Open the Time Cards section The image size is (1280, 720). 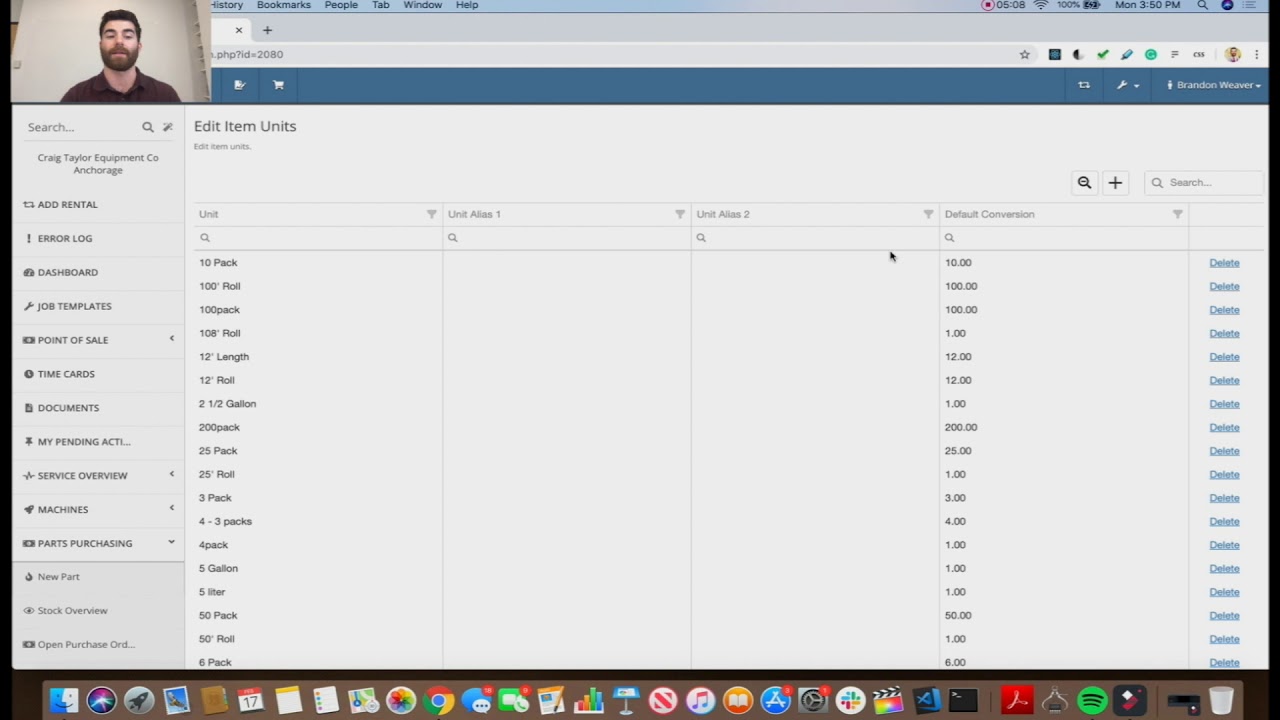pyautogui.click(x=66, y=373)
